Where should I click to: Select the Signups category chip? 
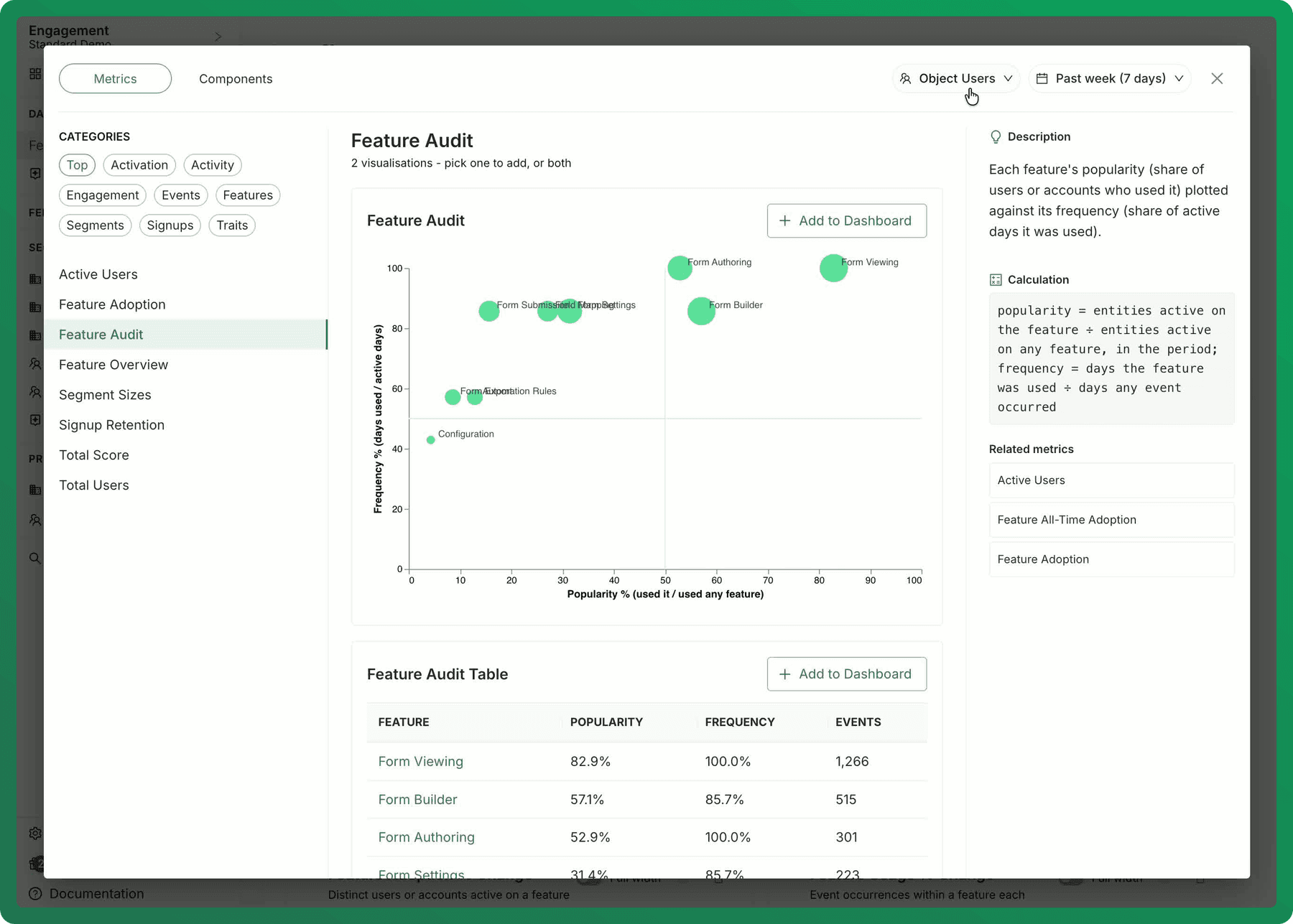(x=170, y=225)
